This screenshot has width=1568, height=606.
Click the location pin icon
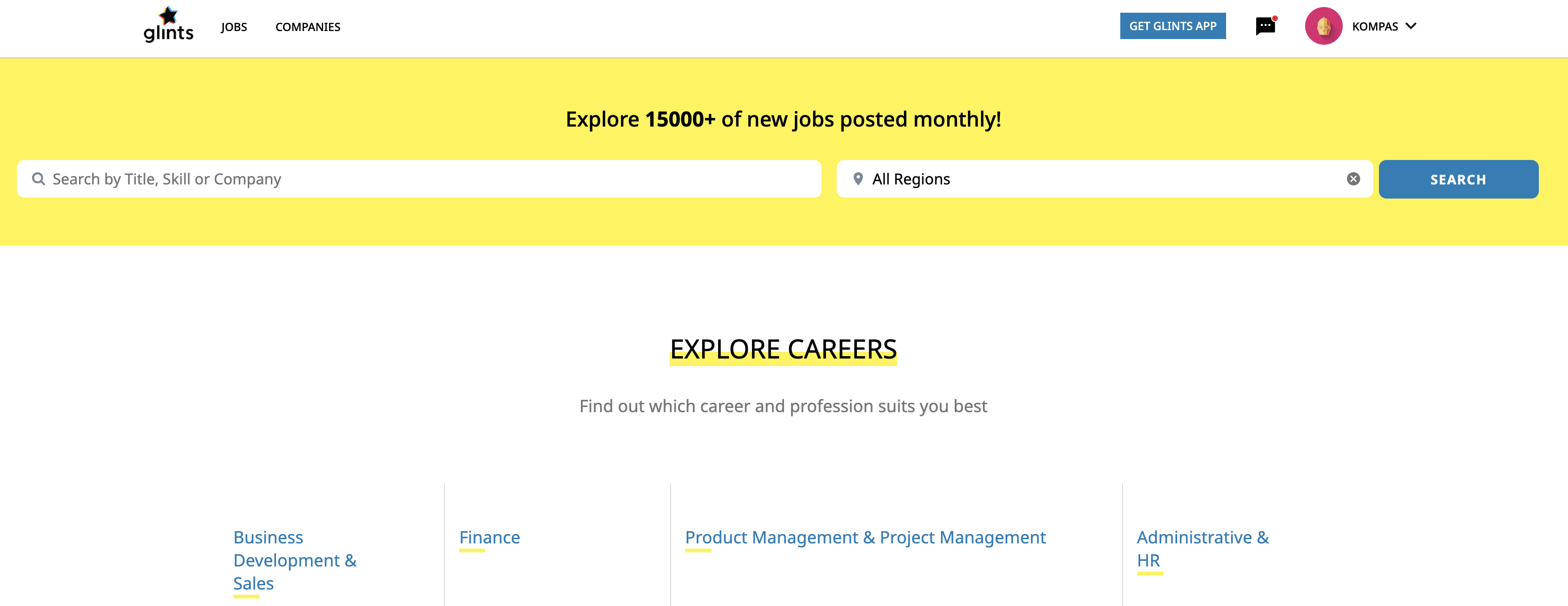858,179
